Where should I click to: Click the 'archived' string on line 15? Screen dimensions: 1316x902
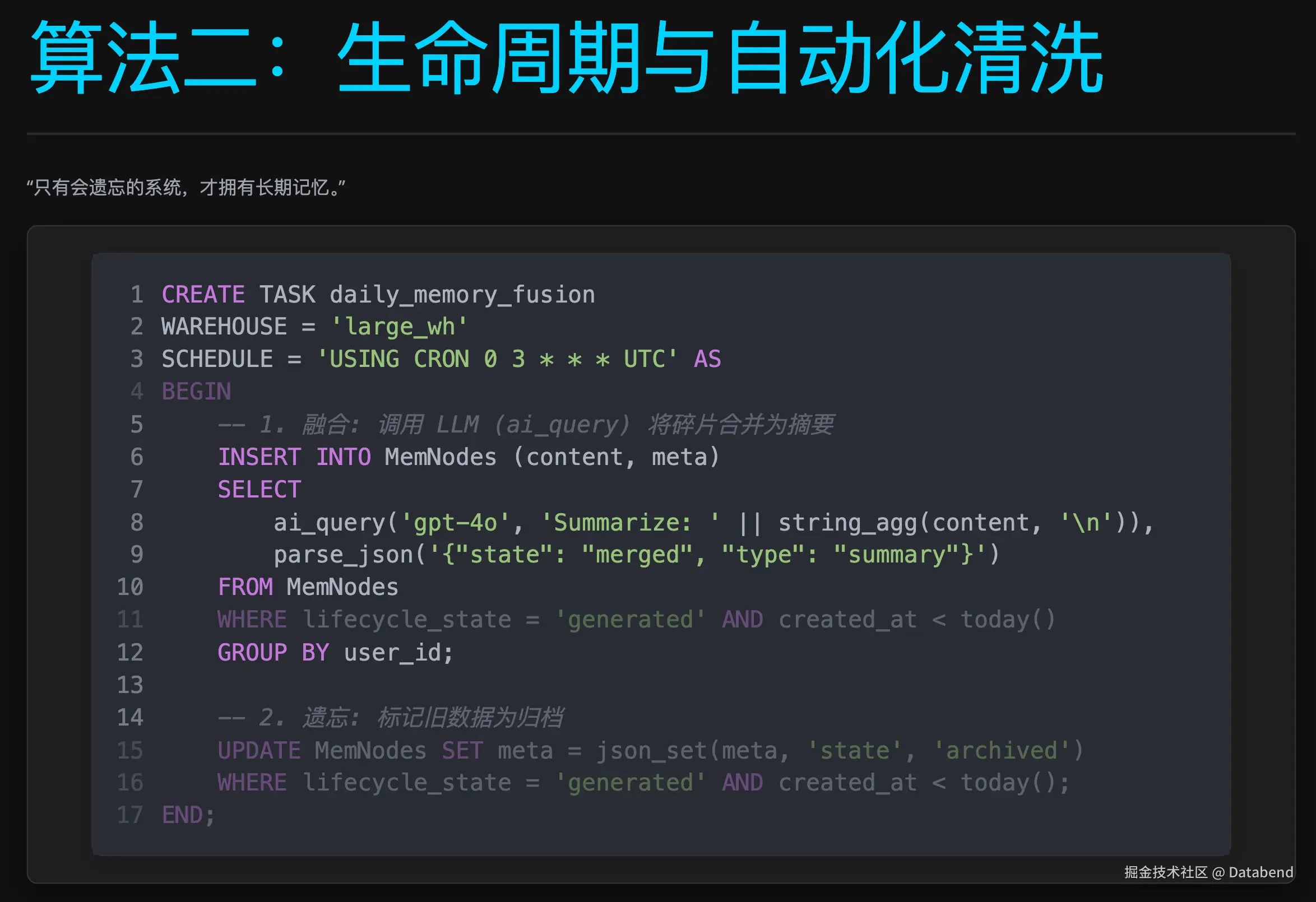click(x=1000, y=750)
